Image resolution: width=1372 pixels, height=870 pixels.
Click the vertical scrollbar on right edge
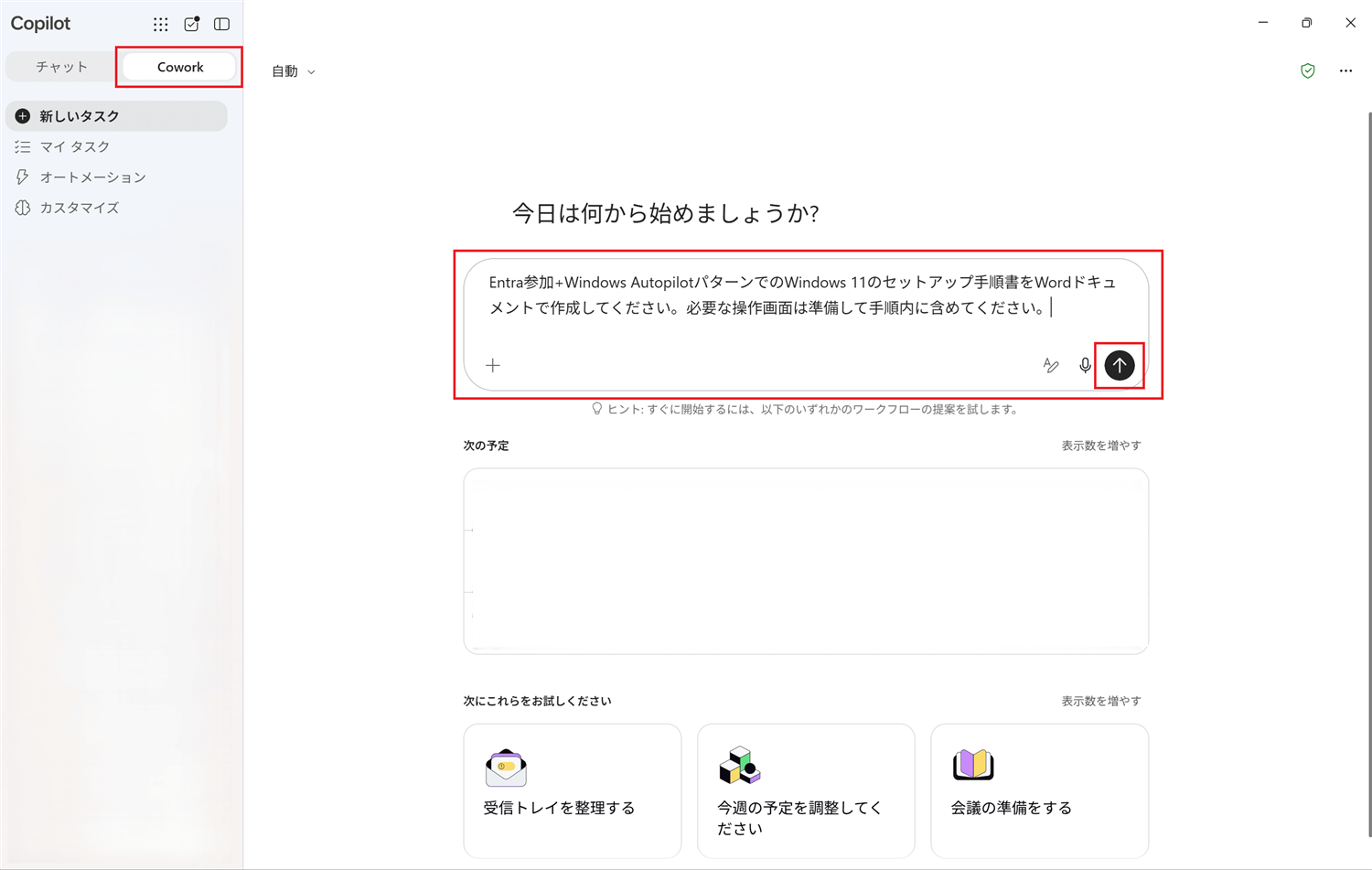click(1368, 474)
